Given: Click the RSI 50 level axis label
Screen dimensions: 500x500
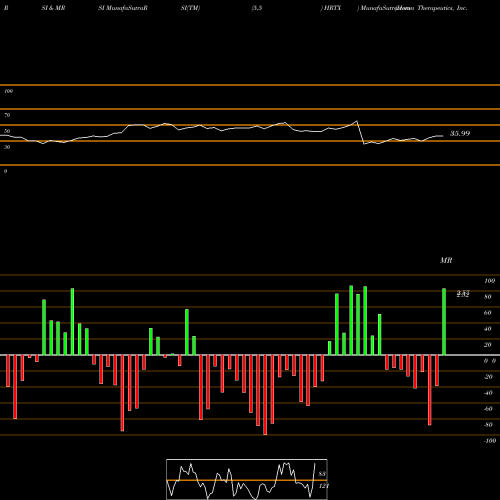Looking at the screenshot, I should click(7, 131).
